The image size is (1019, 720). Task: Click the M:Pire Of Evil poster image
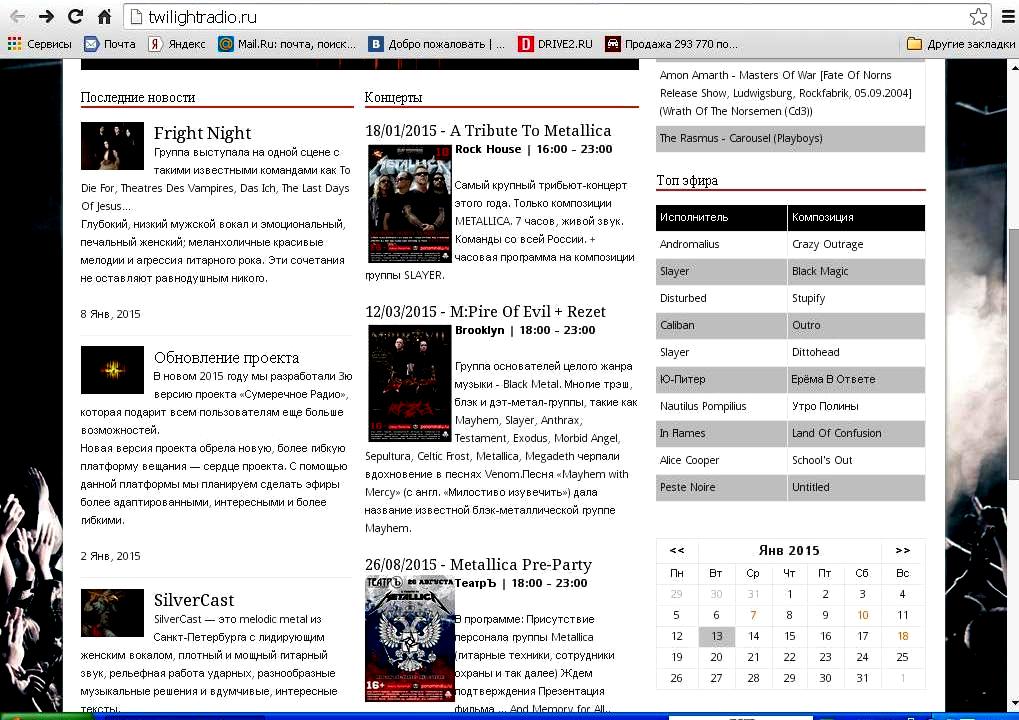pyautogui.click(x=409, y=383)
